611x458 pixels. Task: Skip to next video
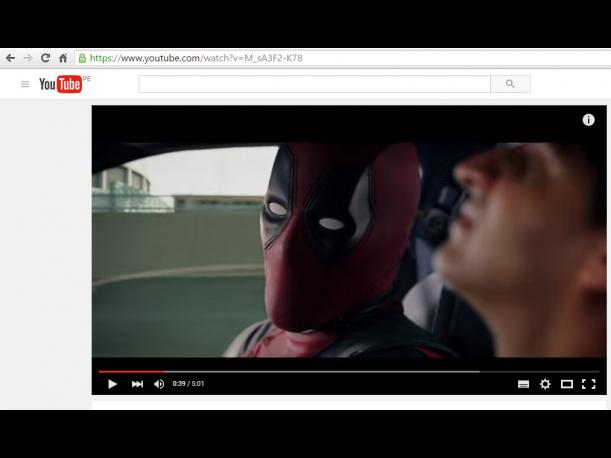coord(137,384)
